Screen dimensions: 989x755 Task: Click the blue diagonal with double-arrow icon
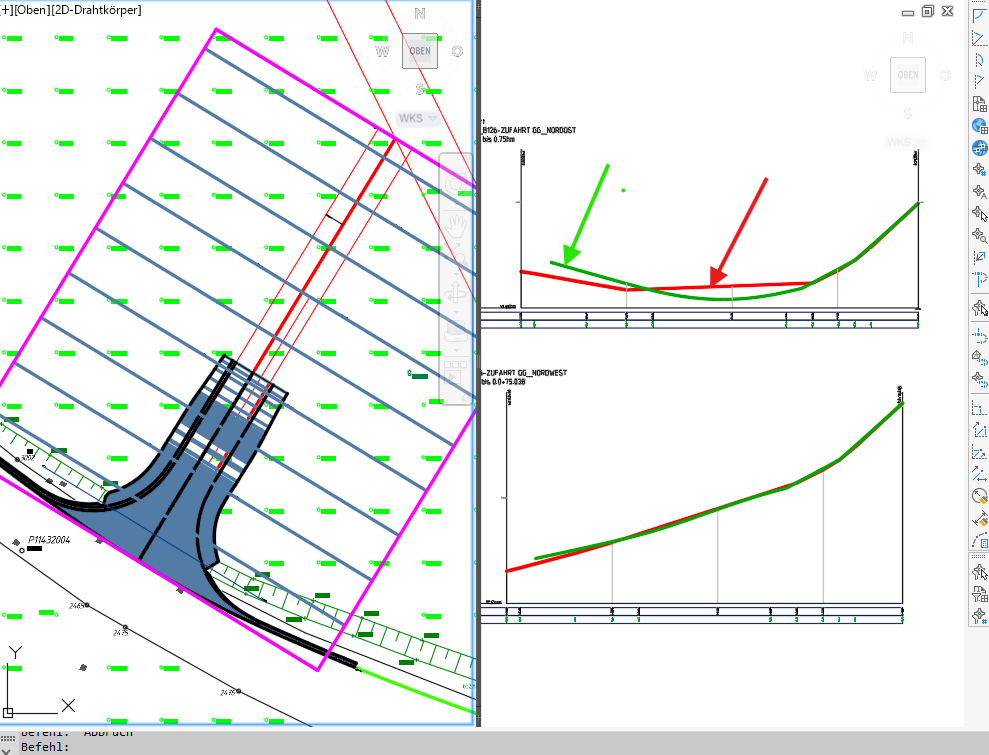click(x=980, y=474)
